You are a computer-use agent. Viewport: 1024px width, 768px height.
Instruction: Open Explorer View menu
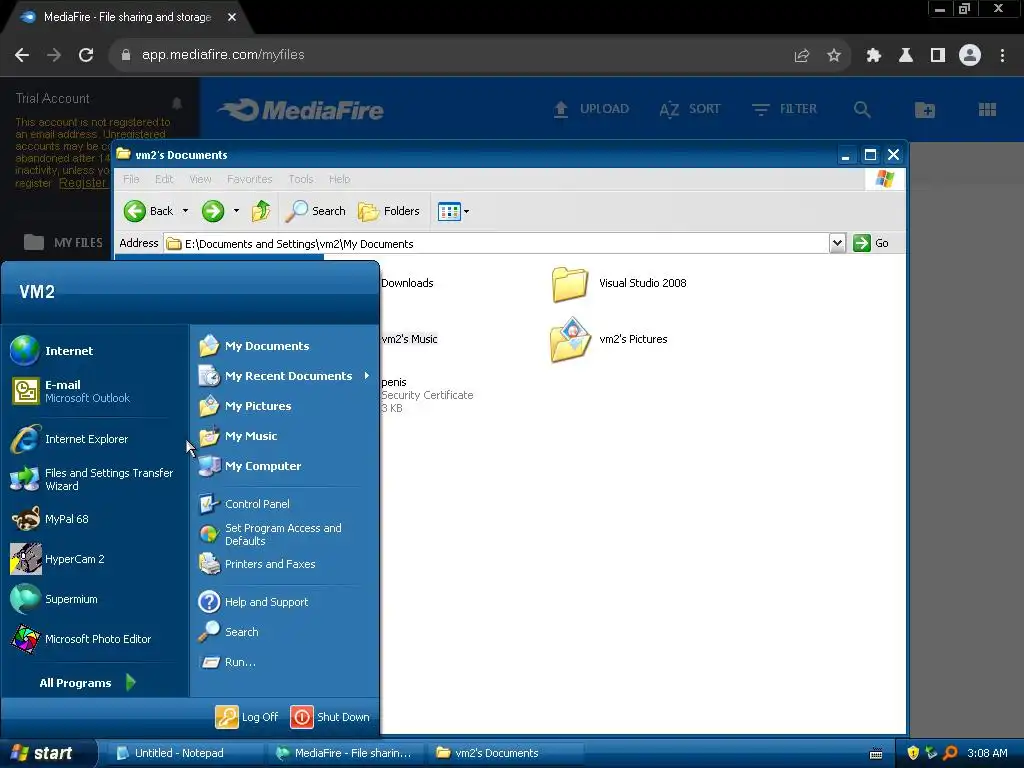point(200,179)
